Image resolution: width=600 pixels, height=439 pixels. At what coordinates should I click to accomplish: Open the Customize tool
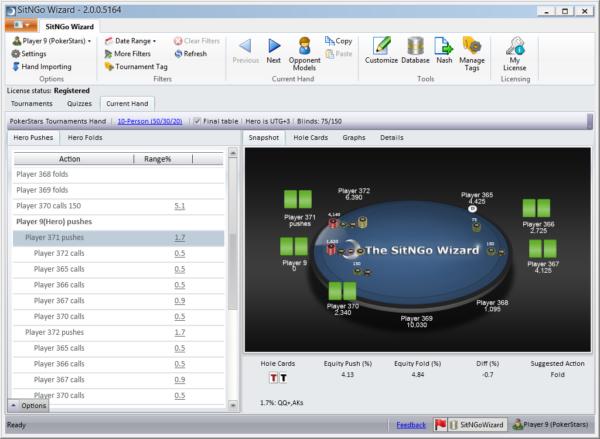tap(380, 50)
